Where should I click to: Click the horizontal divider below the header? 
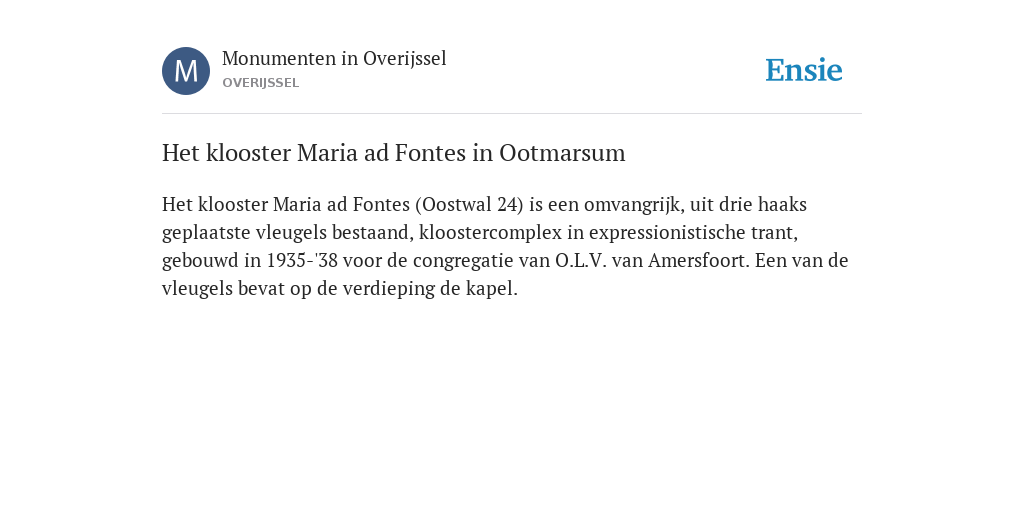coord(512,114)
